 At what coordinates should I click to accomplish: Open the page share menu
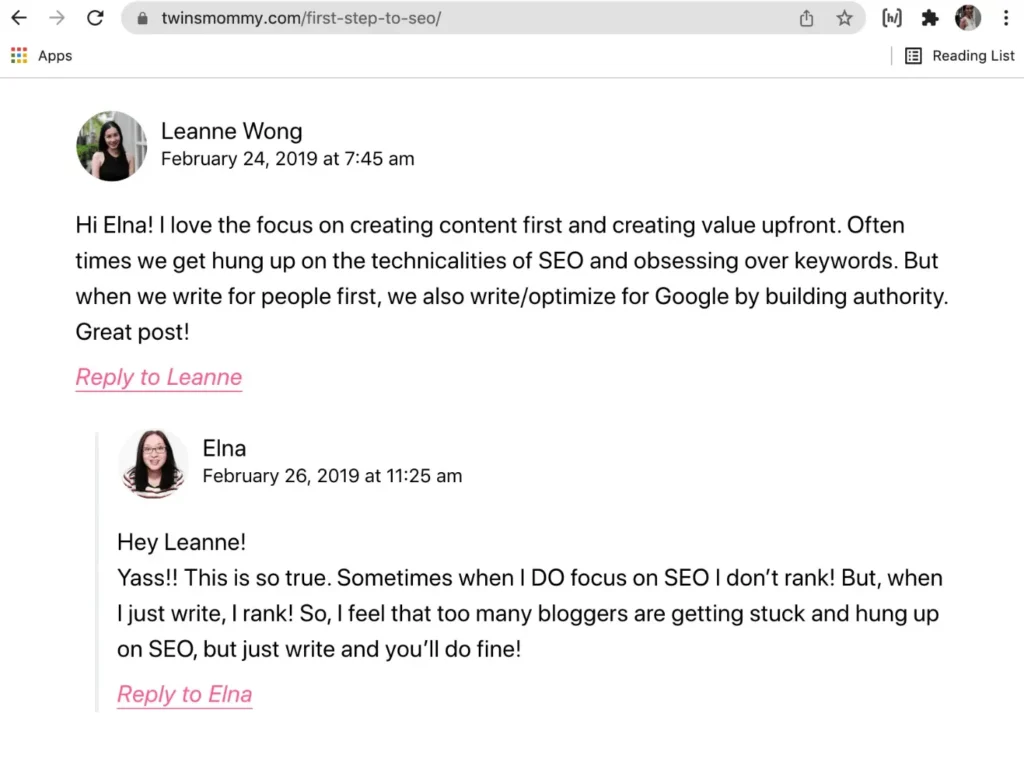806,17
